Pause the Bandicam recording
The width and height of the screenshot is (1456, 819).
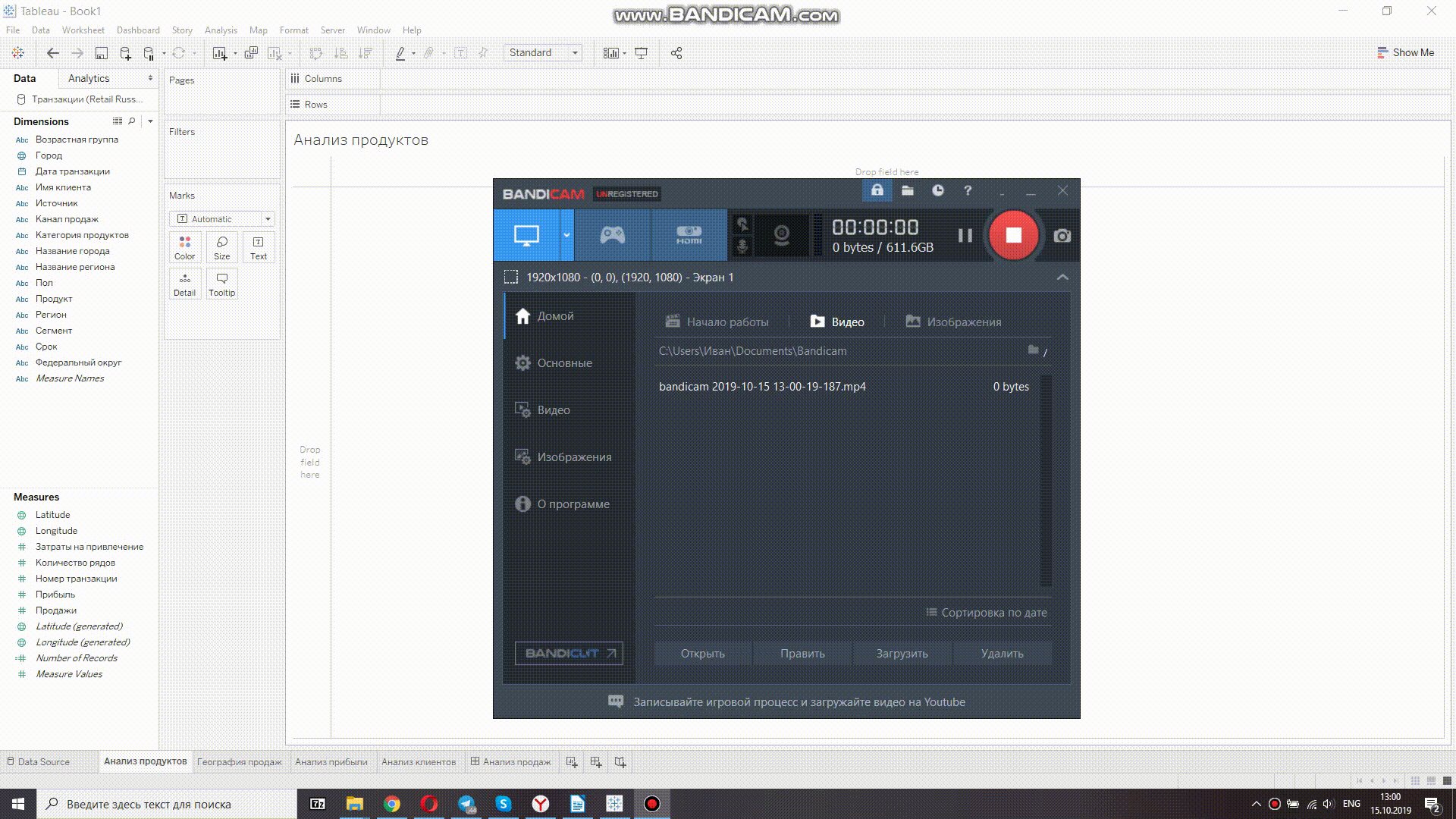pyautogui.click(x=965, y=236)
